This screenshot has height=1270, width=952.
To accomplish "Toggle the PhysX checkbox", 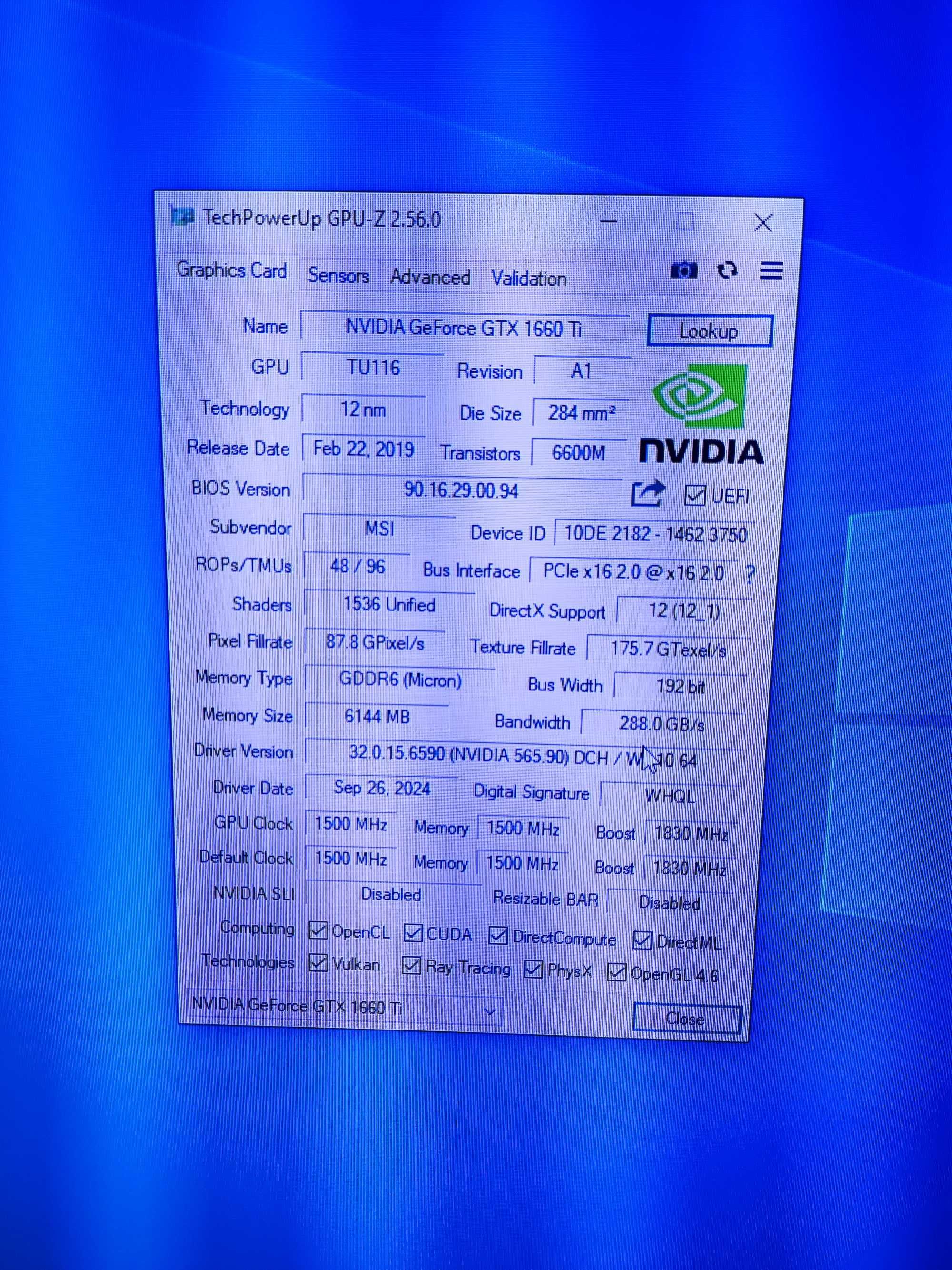I will pos(533,970).
